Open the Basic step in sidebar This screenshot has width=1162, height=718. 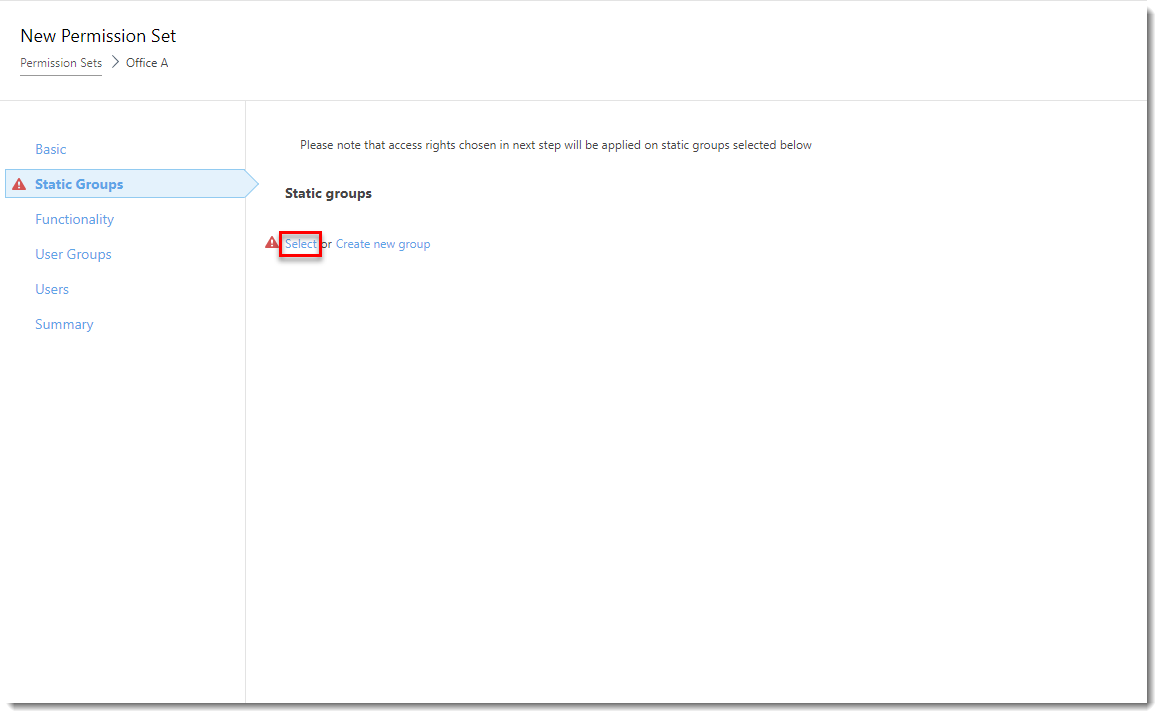tap(50, 149)
